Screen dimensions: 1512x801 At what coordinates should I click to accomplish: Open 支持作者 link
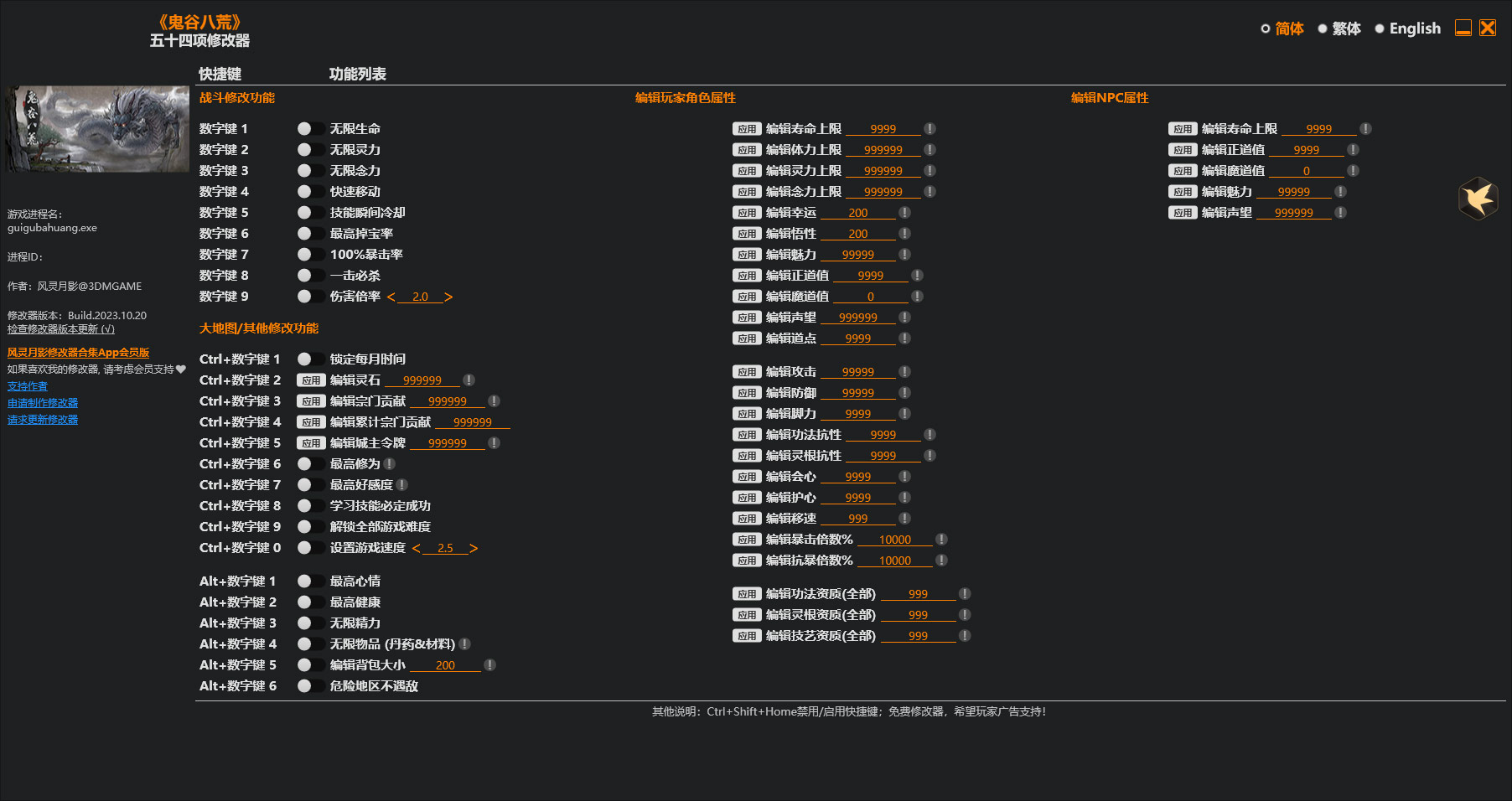click(x=28, y=386)
